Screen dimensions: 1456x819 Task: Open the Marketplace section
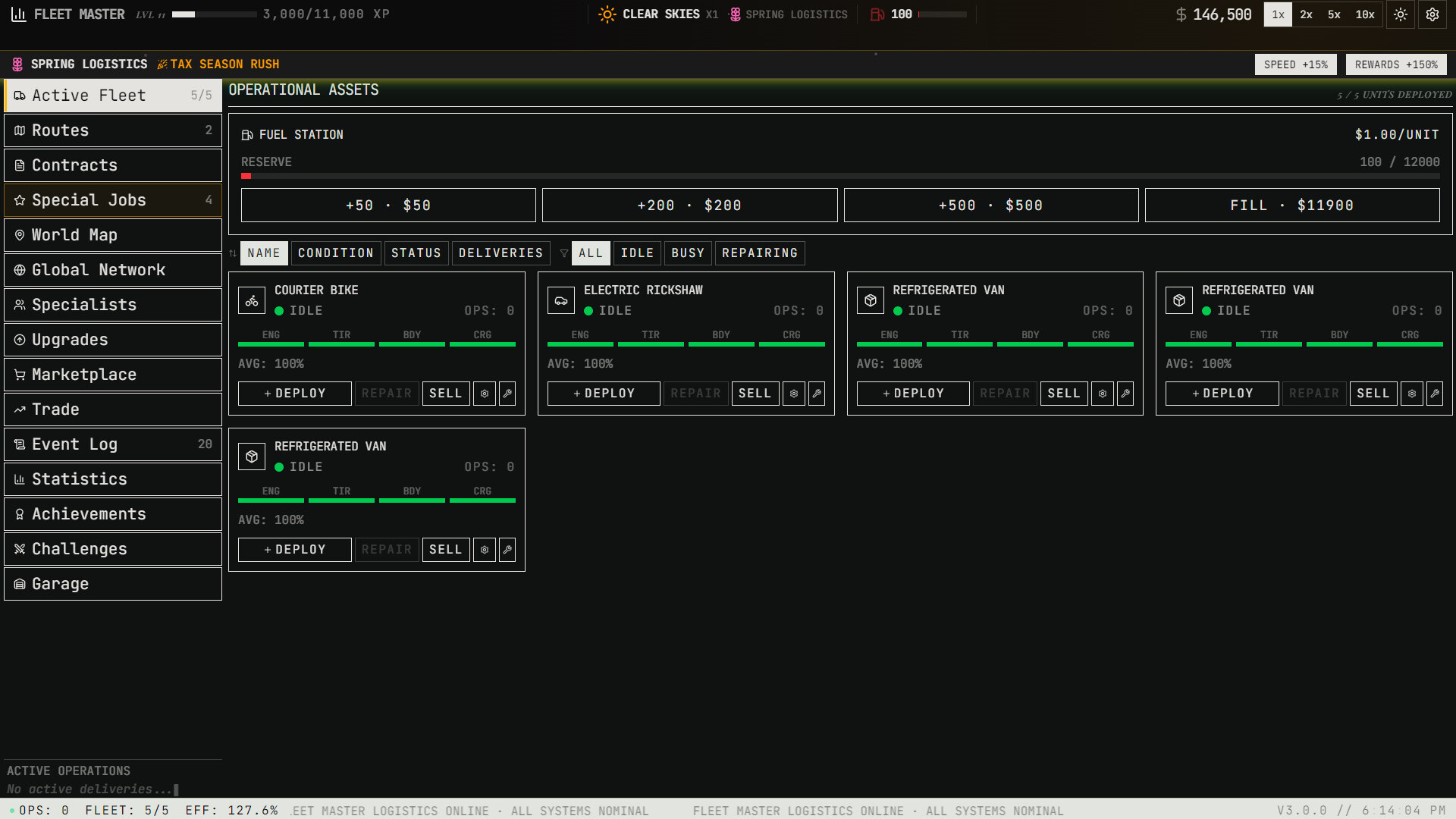tap(113, 375)
